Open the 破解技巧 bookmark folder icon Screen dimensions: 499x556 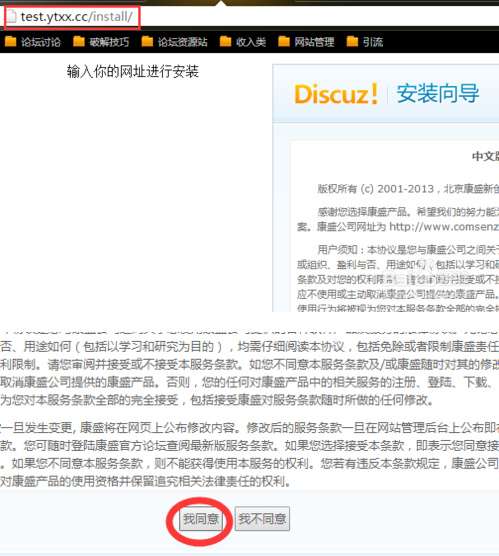pyautogui.click(x=79, y=42)
